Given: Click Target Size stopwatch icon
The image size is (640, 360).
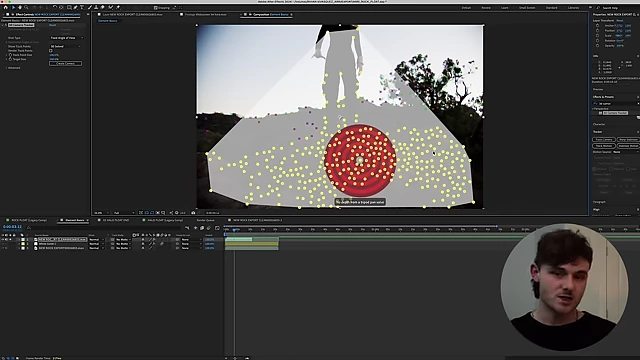Looking at the screenshot, I should [x=10, y=59].
